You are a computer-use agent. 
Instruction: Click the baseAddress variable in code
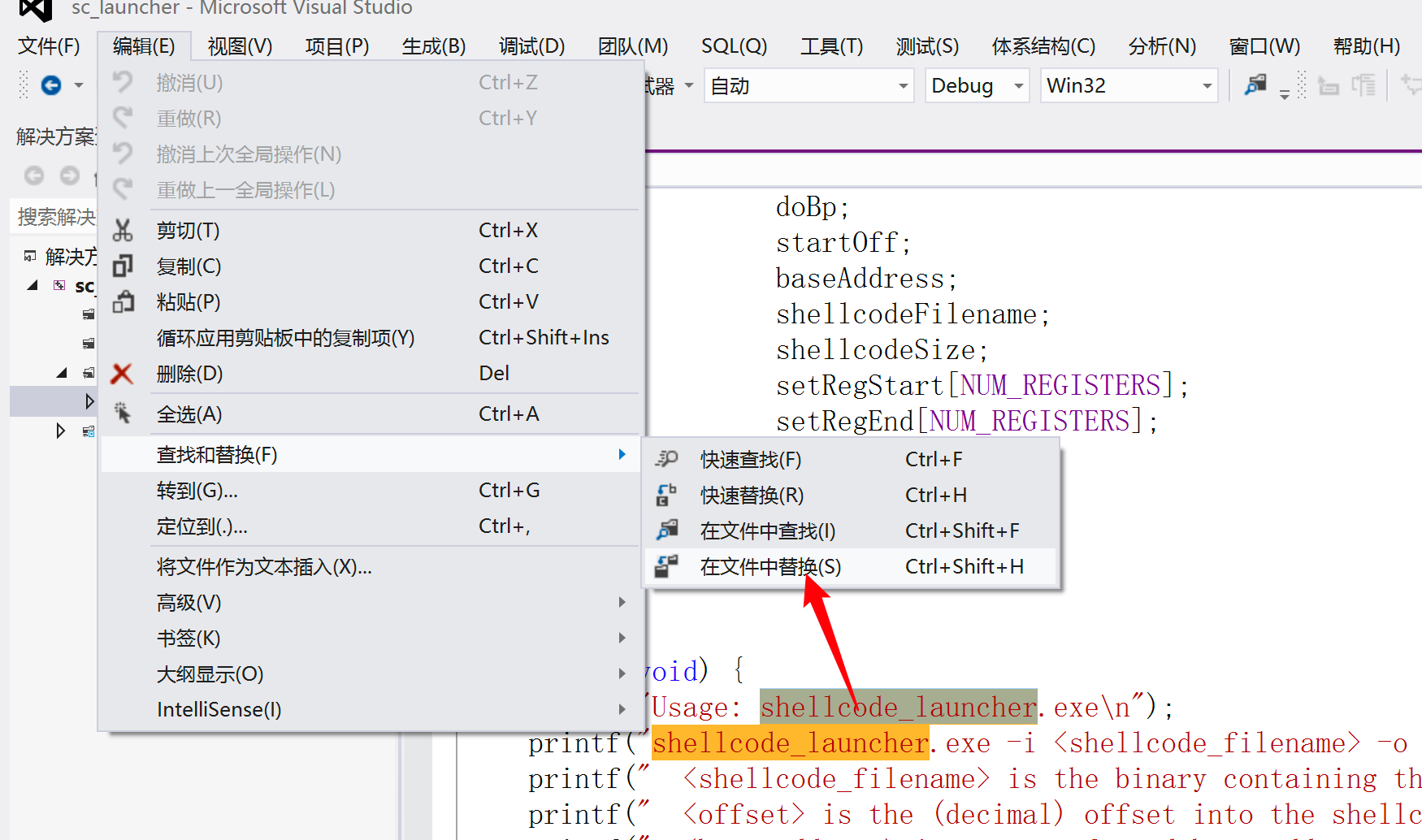coord(860,279)
